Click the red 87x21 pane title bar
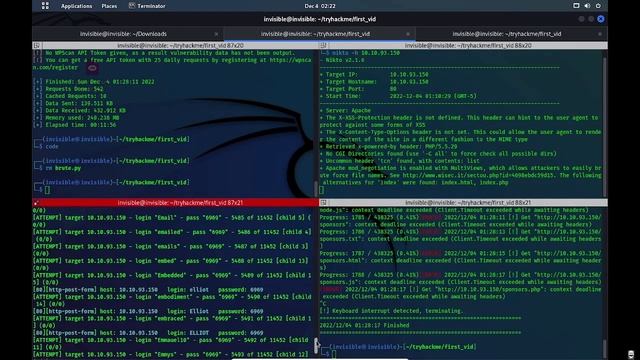Viewport: 640px width, 360px height. tap(180, 202)
